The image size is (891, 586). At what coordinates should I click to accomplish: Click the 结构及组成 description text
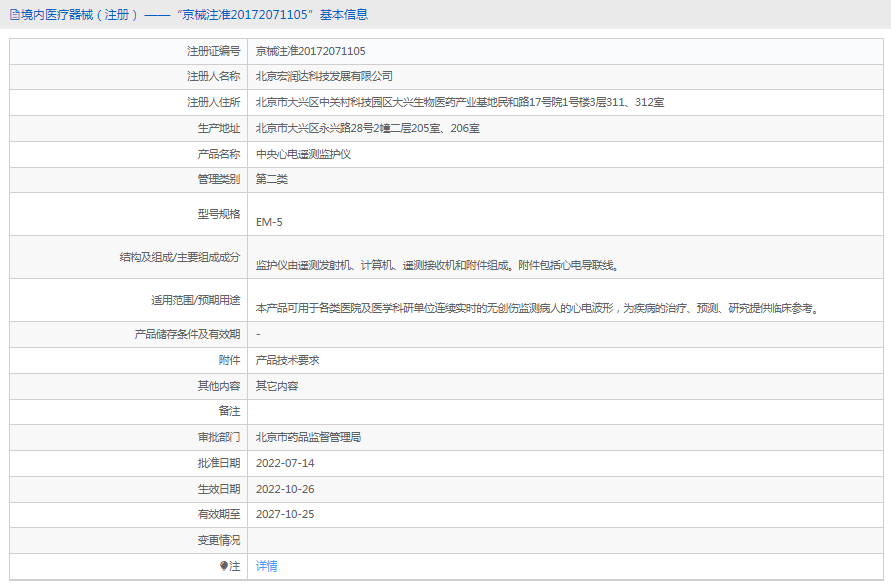437,265
